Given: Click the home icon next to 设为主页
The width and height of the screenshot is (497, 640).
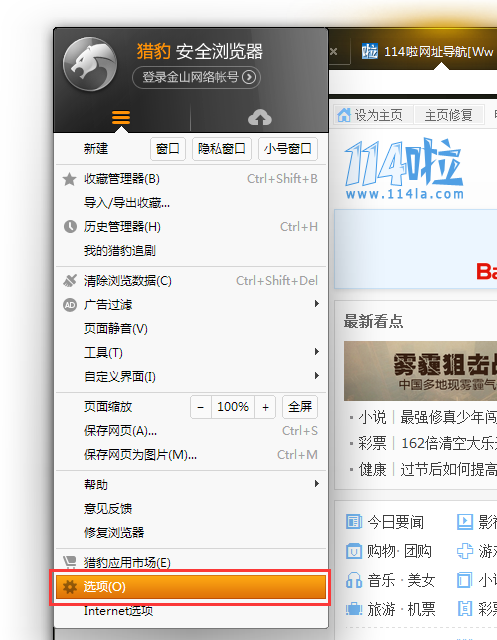Looking at the screenshot, I should pos(344,115).
